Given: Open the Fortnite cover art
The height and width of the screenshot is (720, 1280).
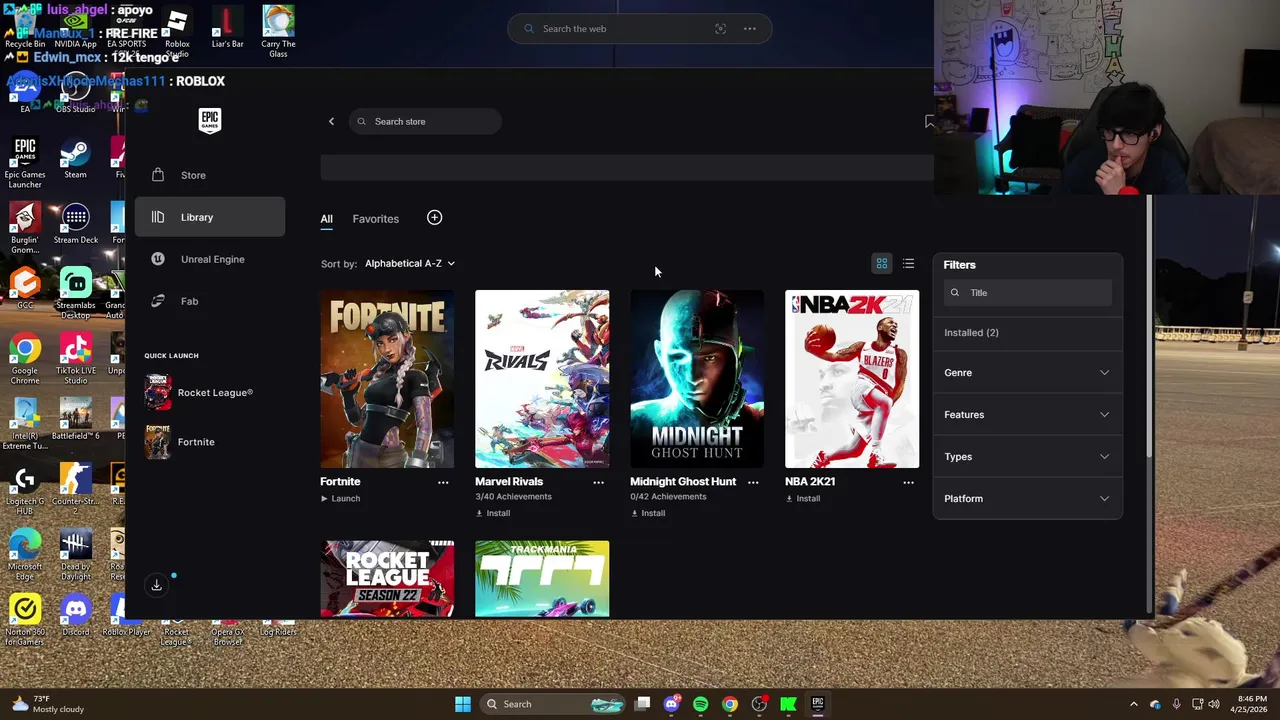Looking at the screenshot, I should (387, 379).
